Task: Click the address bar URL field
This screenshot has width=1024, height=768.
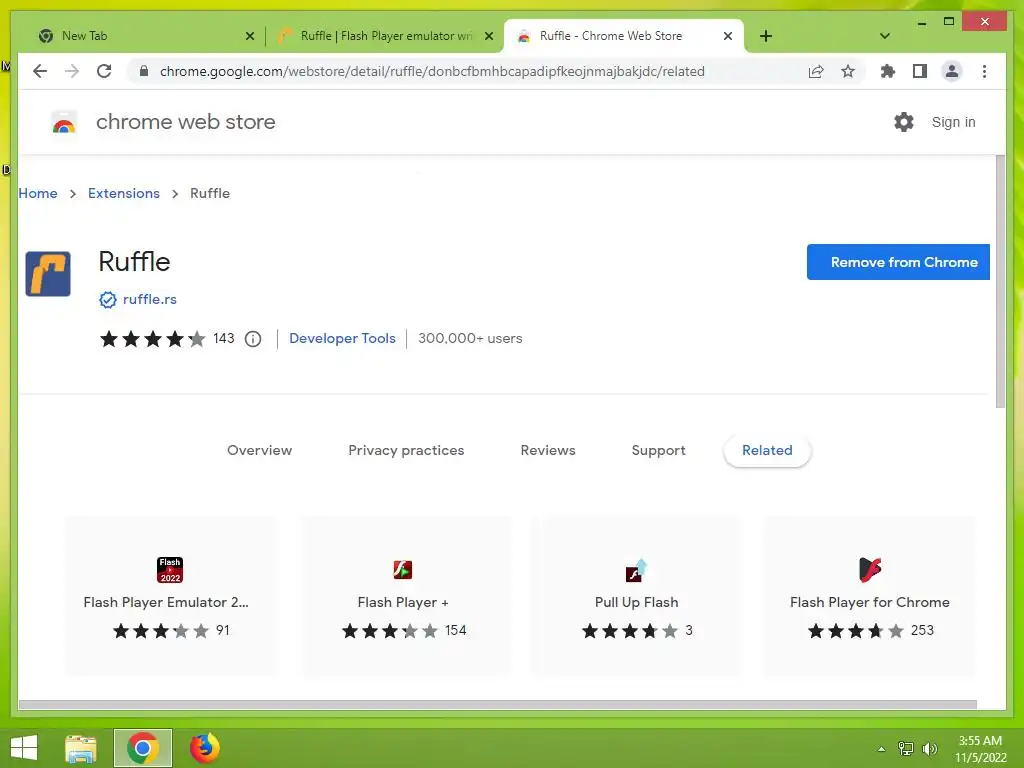Action: [x=432, y=71]
